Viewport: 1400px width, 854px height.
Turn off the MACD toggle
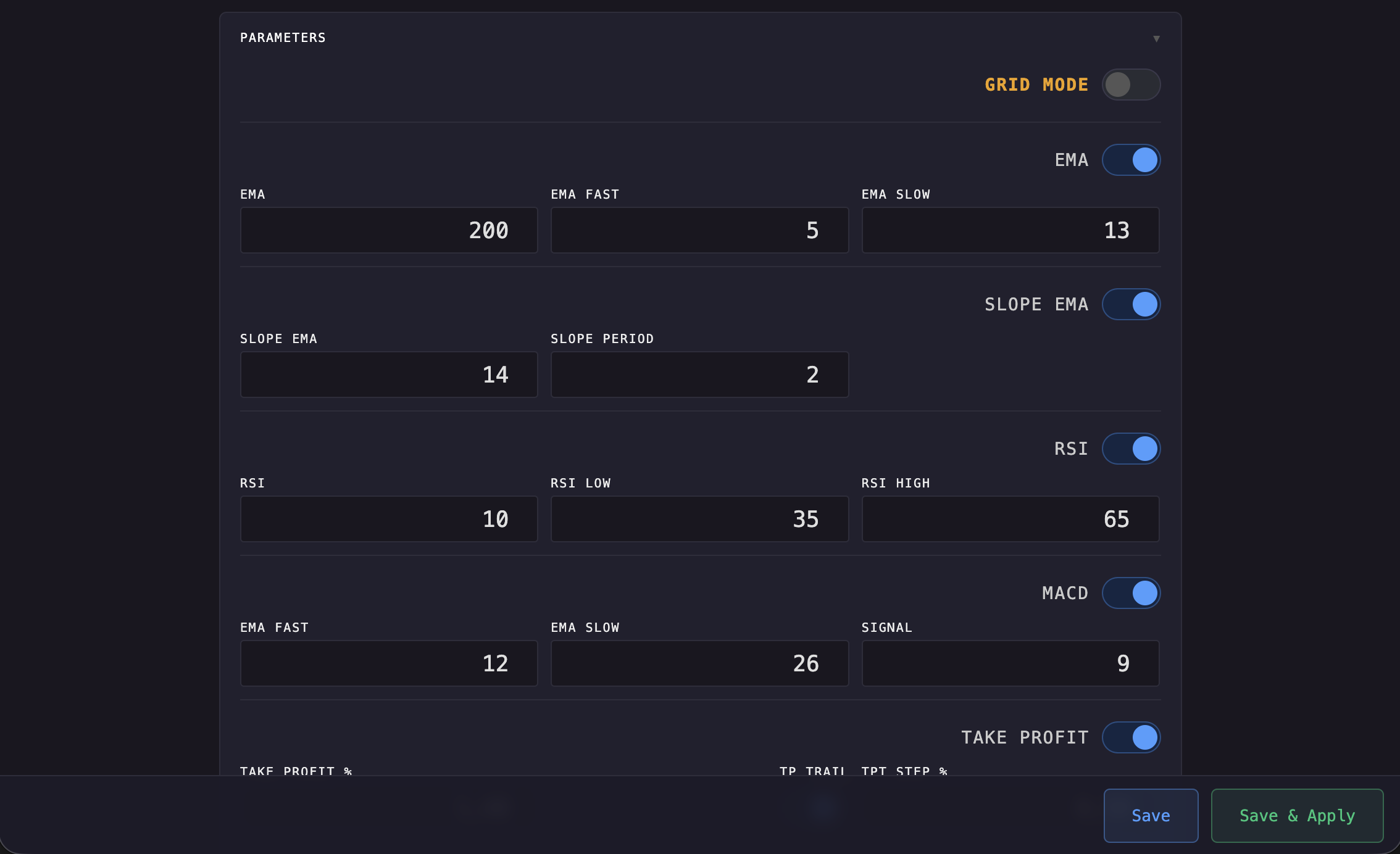pyautogui.click(x=1131, y=593)
